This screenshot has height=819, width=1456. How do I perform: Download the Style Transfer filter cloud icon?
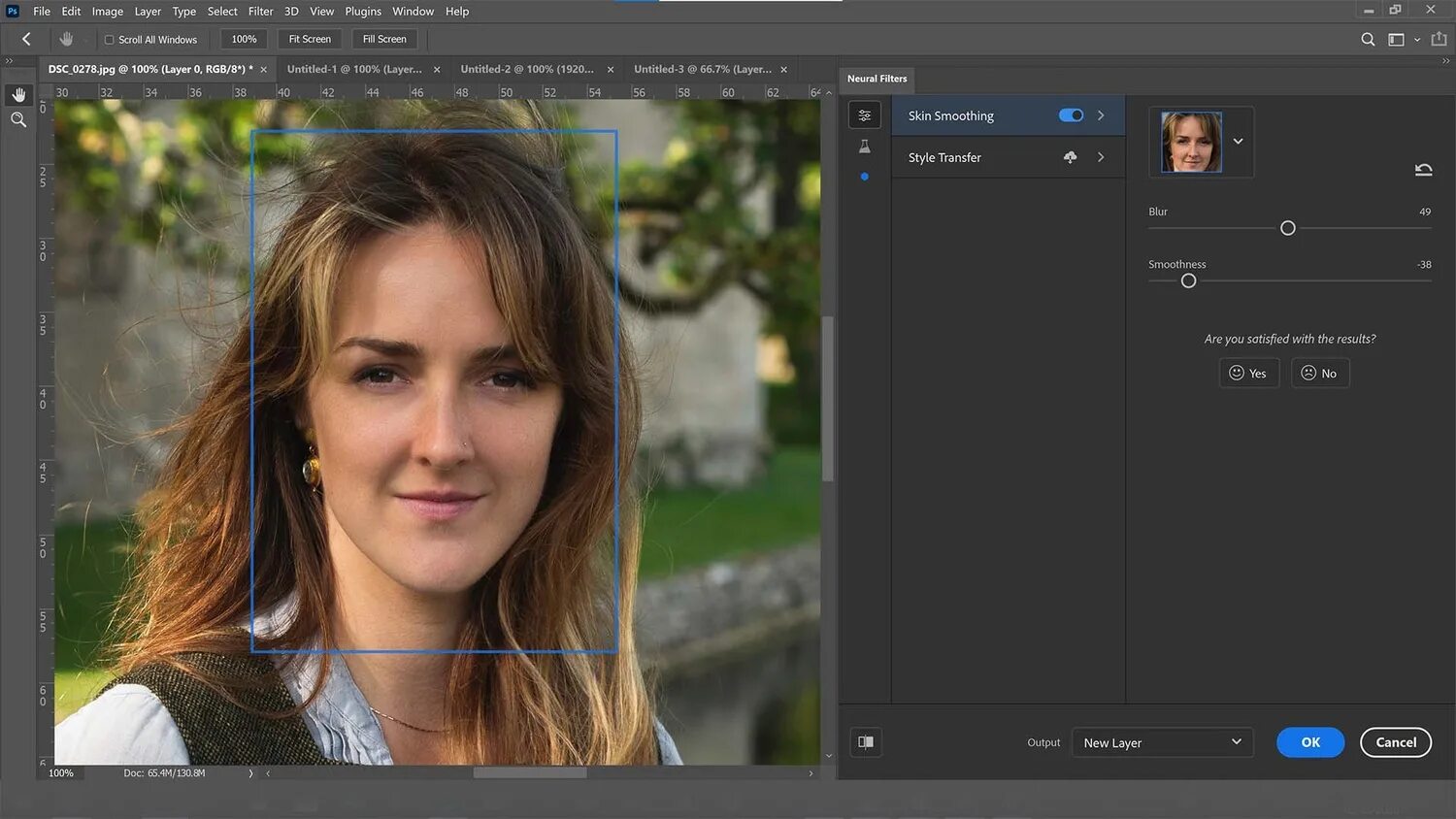[x=1070, y=157]
